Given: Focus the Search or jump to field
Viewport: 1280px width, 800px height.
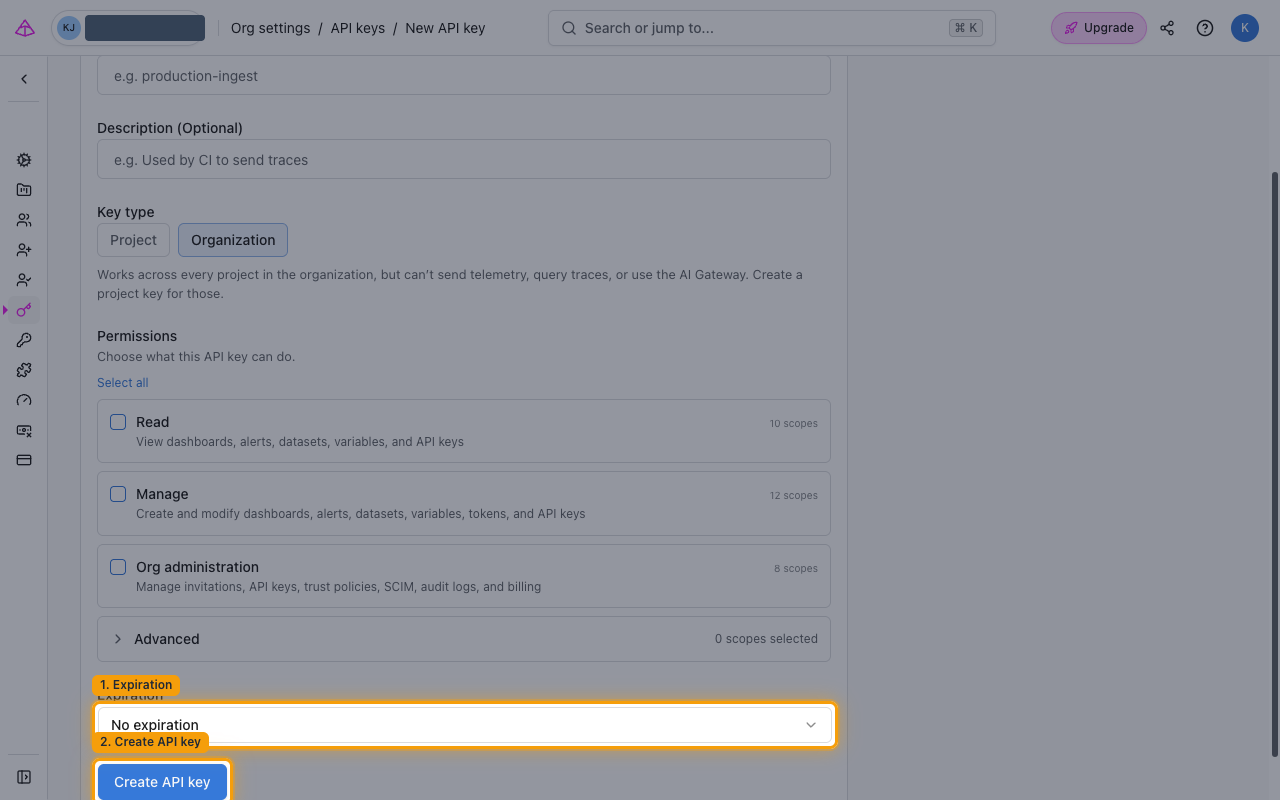Looking at the screenshot, I should click(x=772, y=28).
